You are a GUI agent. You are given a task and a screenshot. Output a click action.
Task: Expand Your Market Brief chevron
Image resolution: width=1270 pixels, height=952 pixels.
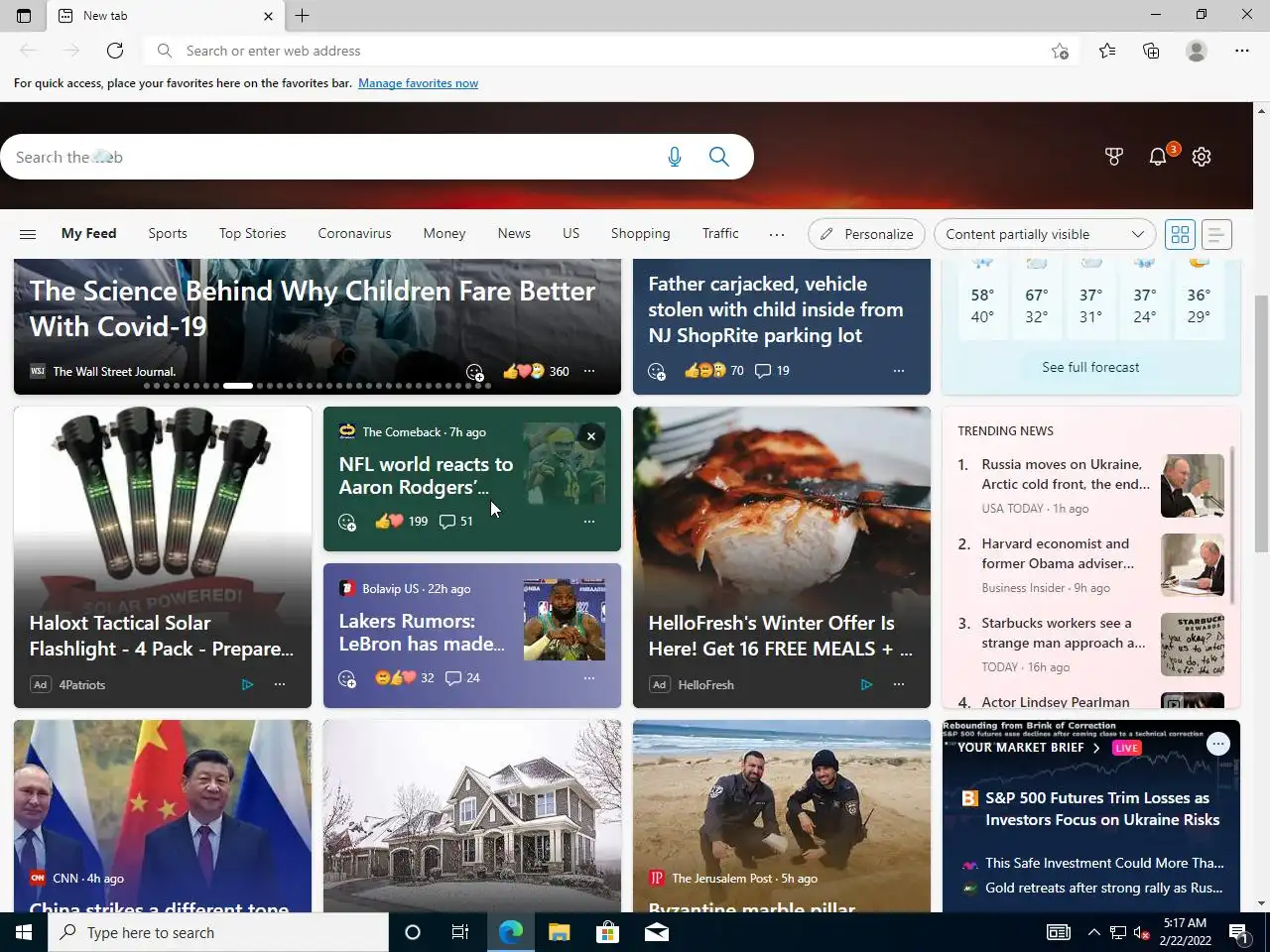[1096, 748]
